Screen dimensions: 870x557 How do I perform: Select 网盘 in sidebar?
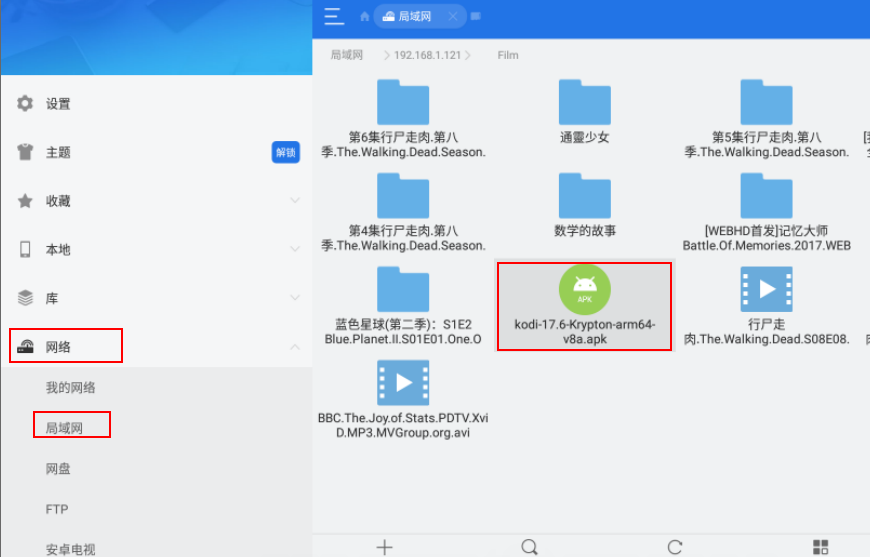click(x=58, y=469)
